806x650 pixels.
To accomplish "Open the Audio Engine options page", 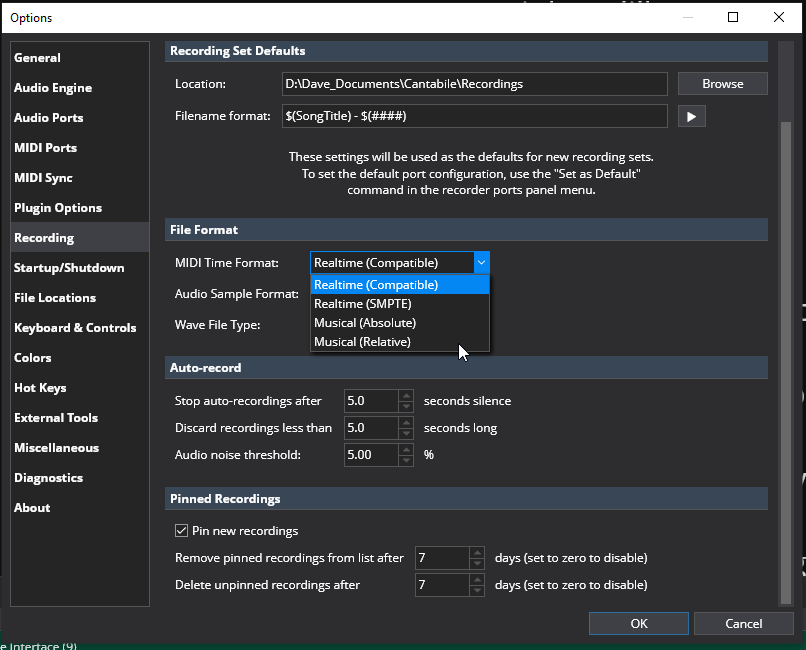I will click(53, 88).
